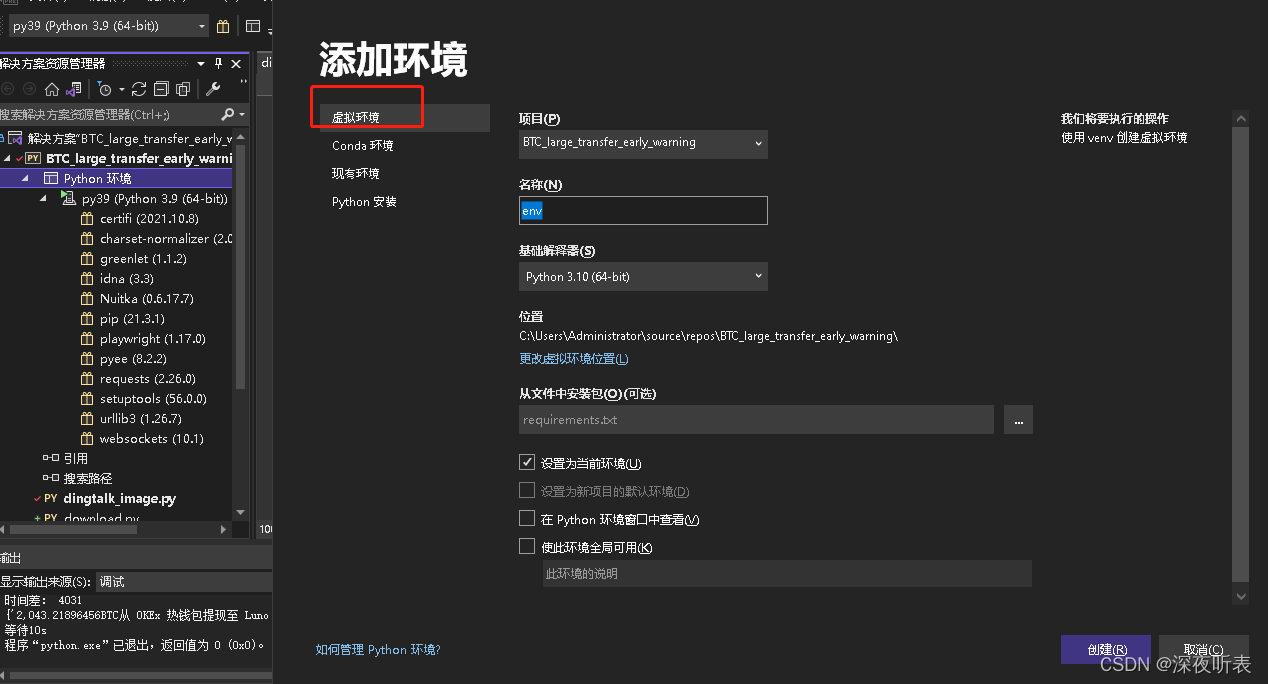Click the send feedback gift icon
1268x684 pixels.
click(x=223, y=26)
